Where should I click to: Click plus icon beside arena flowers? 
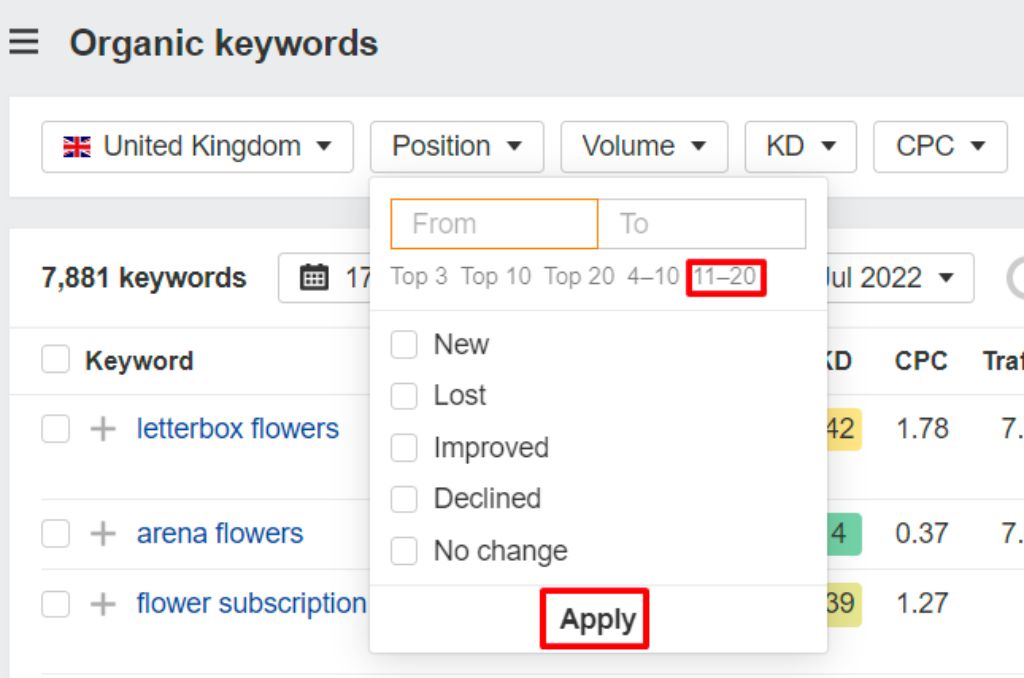click(x=103, y=534)
